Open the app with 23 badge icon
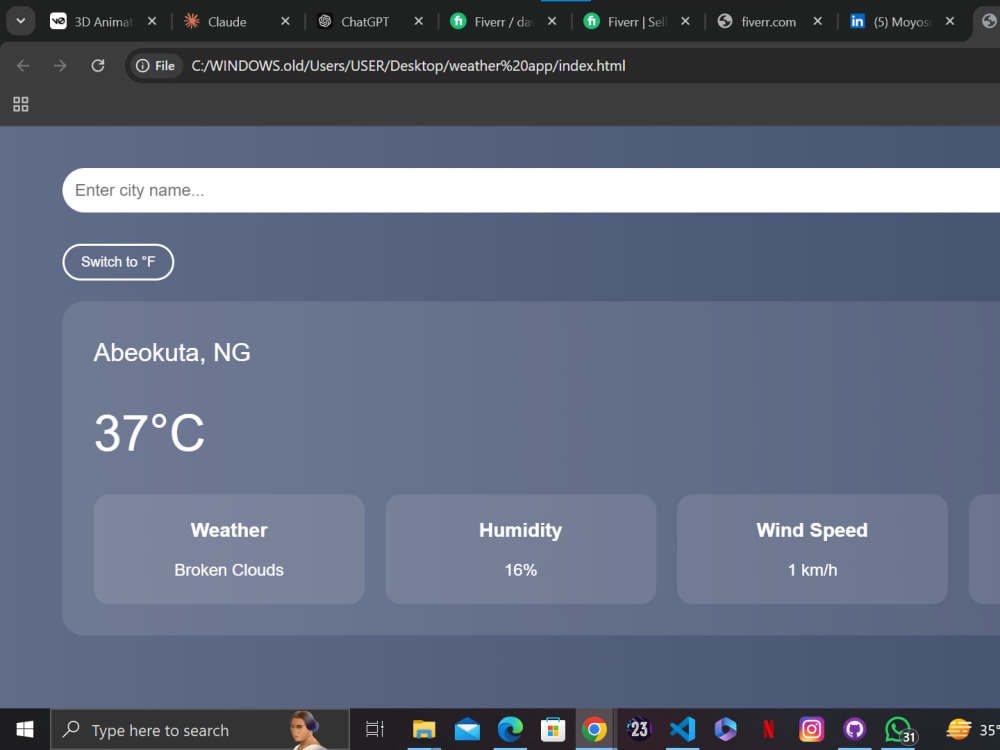Screen dimensions: 1000x750 (638, 729)
